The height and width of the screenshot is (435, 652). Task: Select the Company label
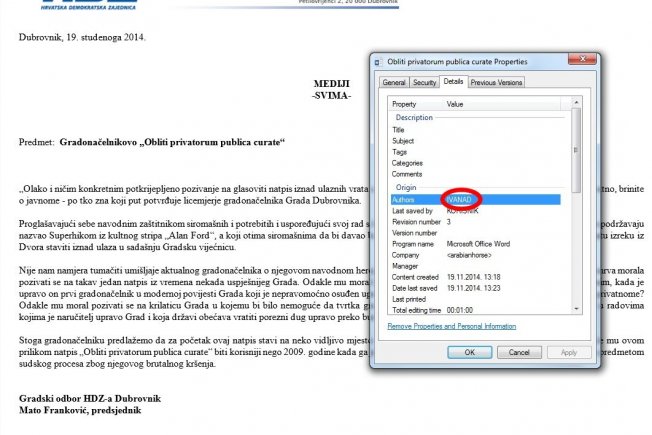pos(405,255)
